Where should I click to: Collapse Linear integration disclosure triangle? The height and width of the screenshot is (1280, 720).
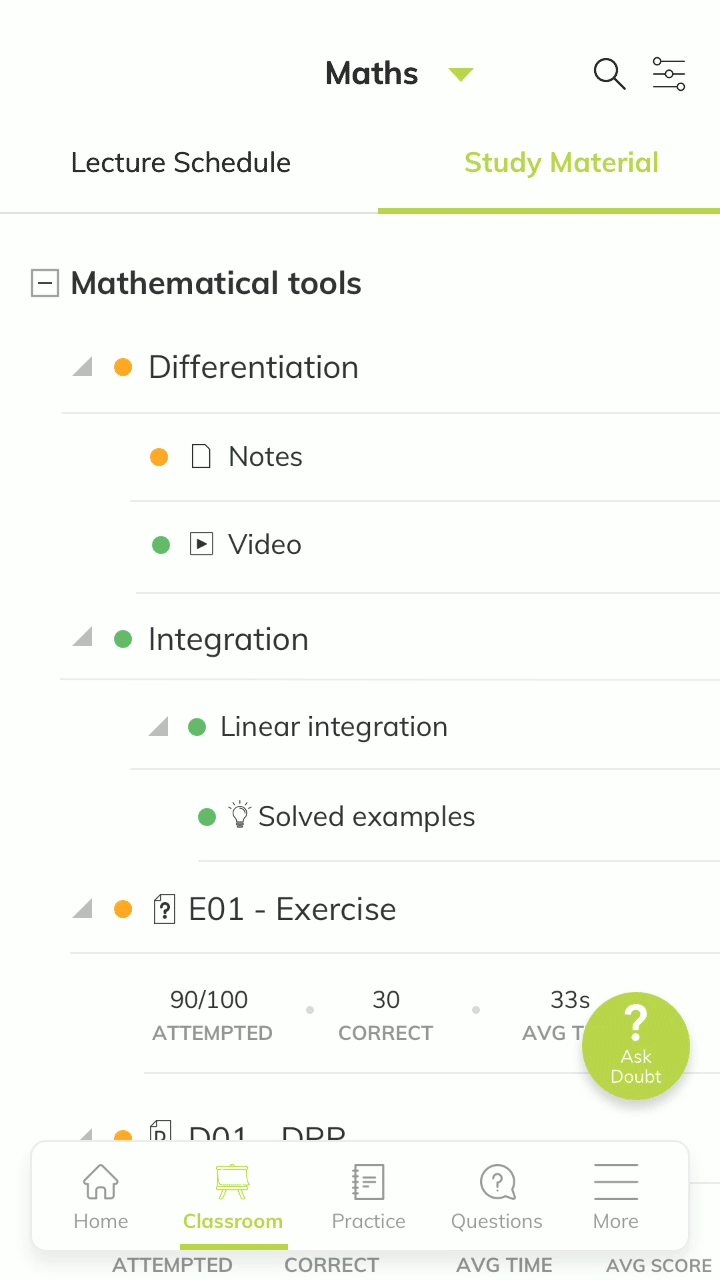[x=159, y=727]
